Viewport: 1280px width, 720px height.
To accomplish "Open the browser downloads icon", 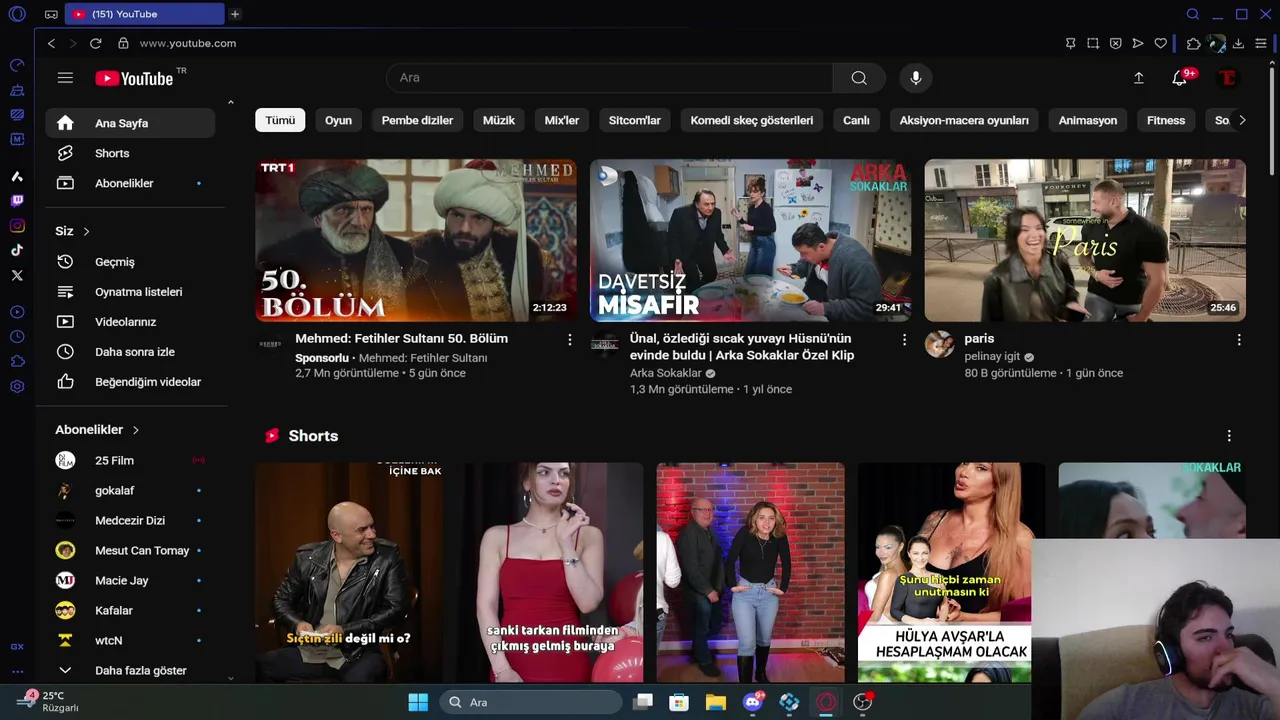I will (1238, 43).
